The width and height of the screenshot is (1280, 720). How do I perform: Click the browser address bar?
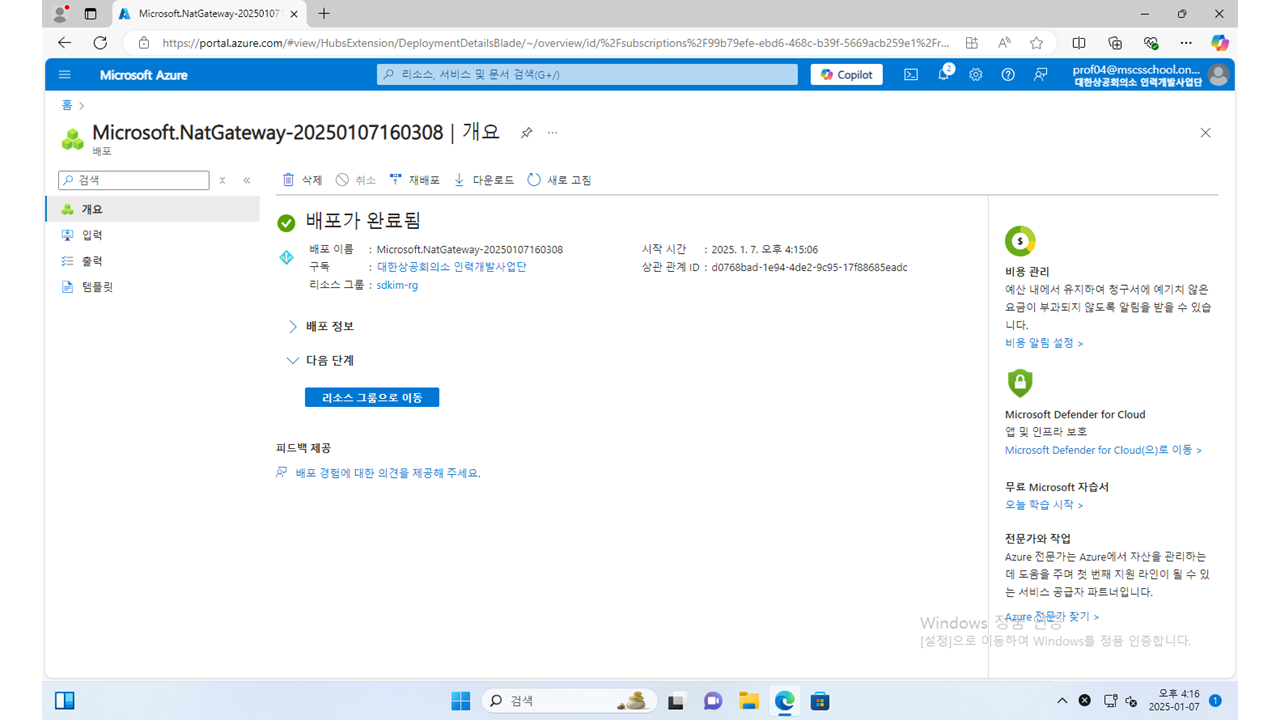555,43
